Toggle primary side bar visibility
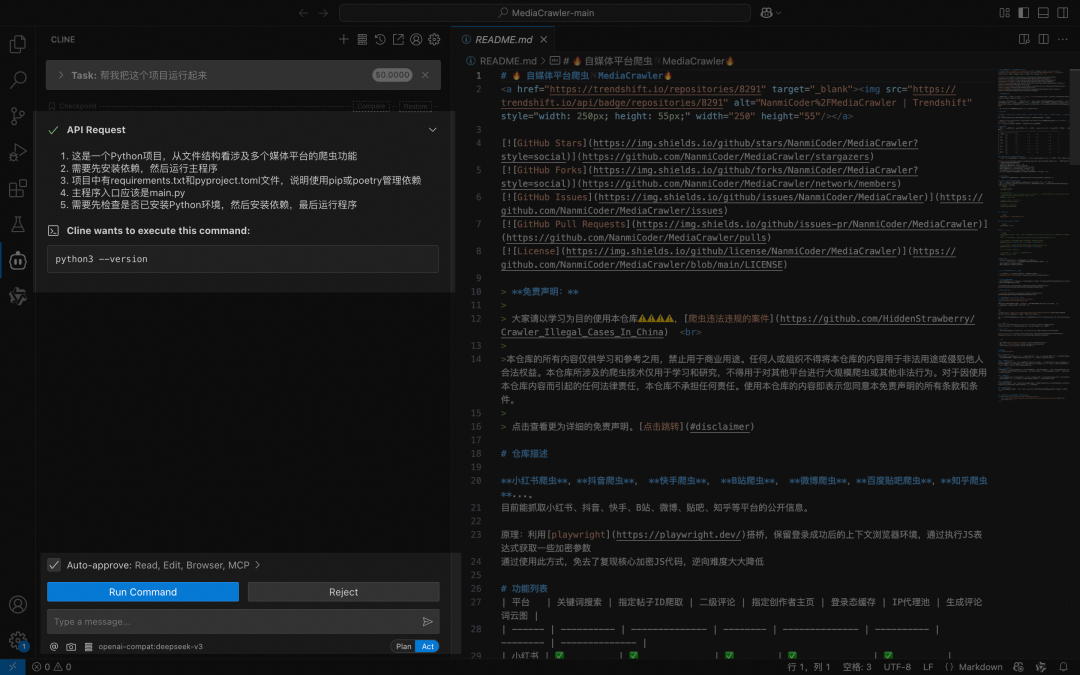Screen dimensions: 1080x675 (1024, 12)
